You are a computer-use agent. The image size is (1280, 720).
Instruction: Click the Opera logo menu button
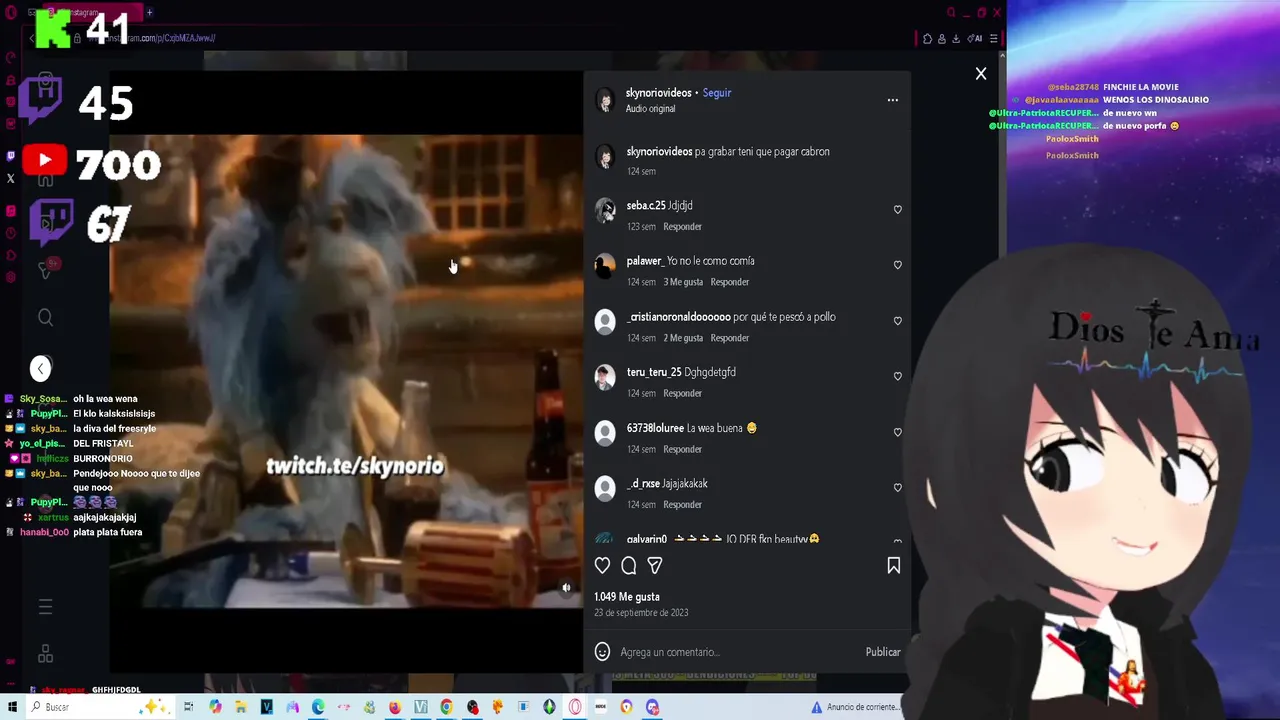click(x=11, y=12)
